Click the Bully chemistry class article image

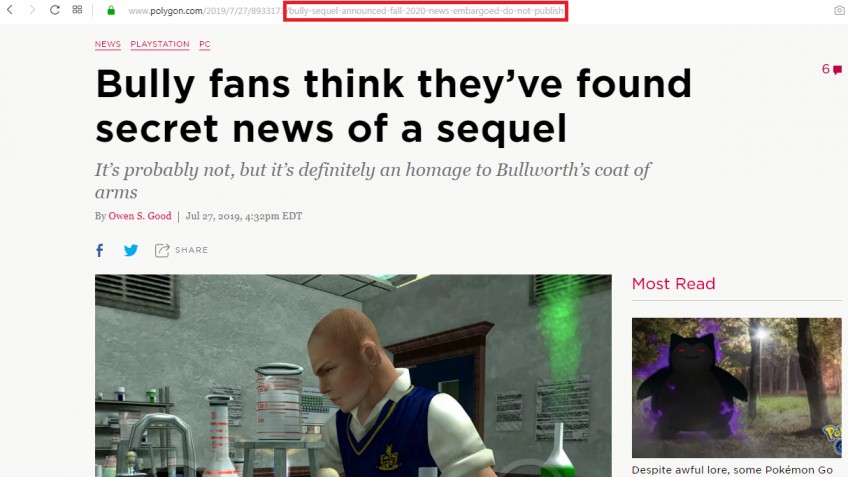click(x=353, y=375)
